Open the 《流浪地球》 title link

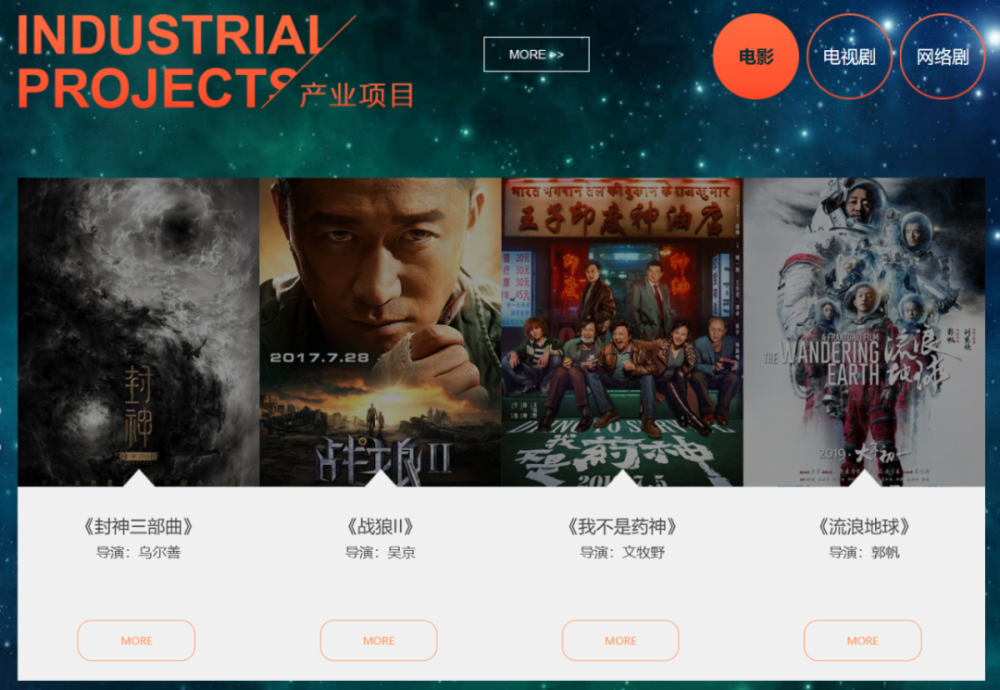[864, 527]
